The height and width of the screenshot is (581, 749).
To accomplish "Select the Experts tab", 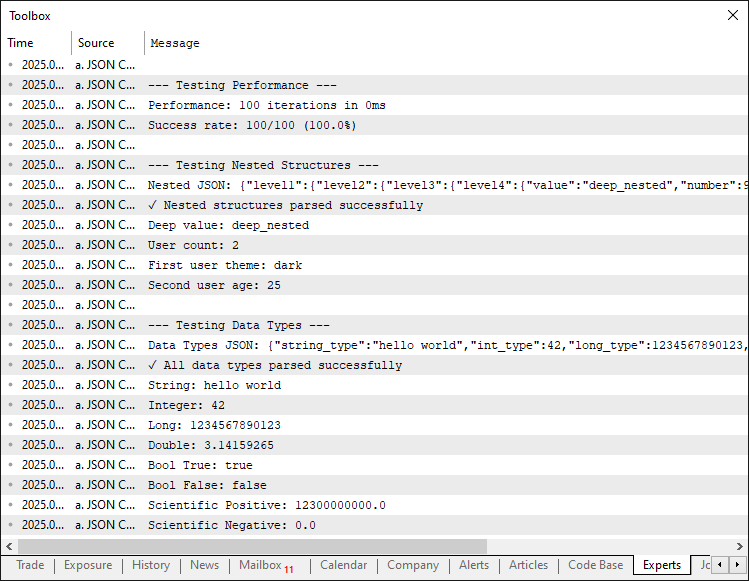I will point(662,565).
